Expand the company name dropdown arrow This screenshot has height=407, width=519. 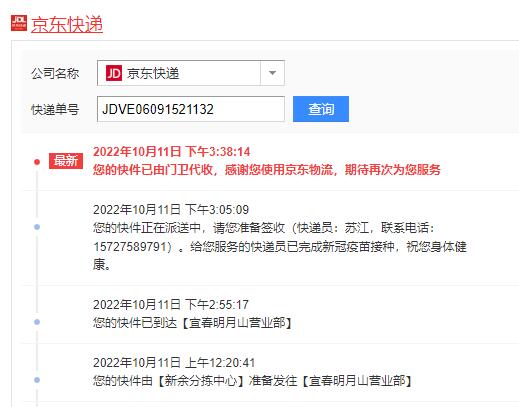[272, 73]
